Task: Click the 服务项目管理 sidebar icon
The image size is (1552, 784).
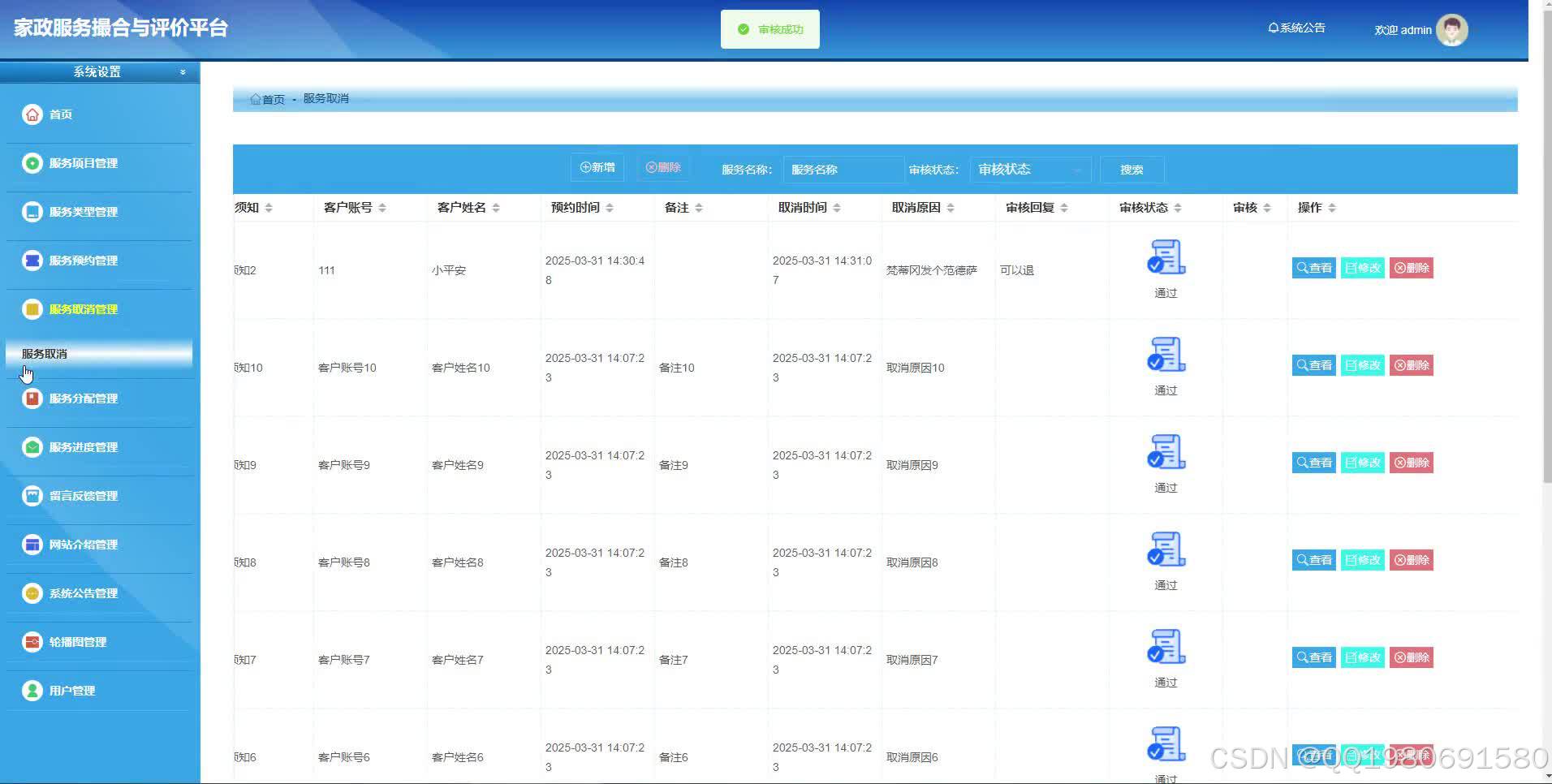Action: [x=32, y=163]
